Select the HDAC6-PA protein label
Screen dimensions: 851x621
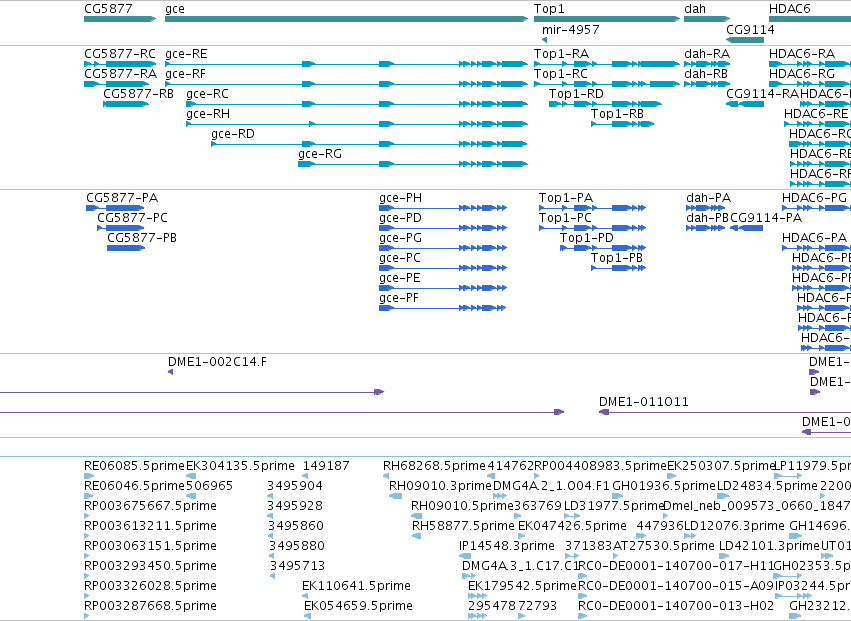coord(815,239)
